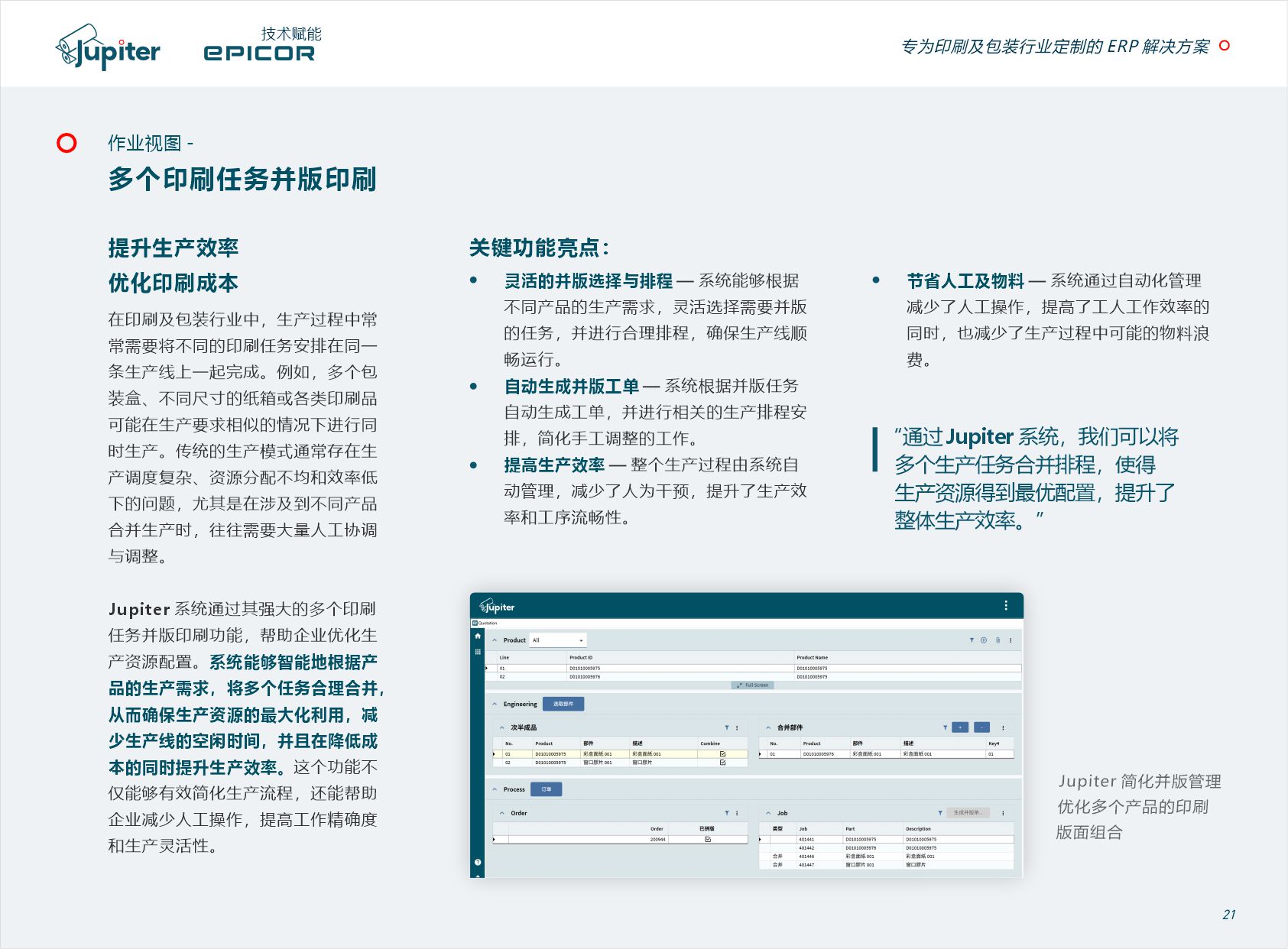
Task: Toggle the 已拼版 checkbox for order 200944
Action: pyautogui.click(x=707, y=839)
